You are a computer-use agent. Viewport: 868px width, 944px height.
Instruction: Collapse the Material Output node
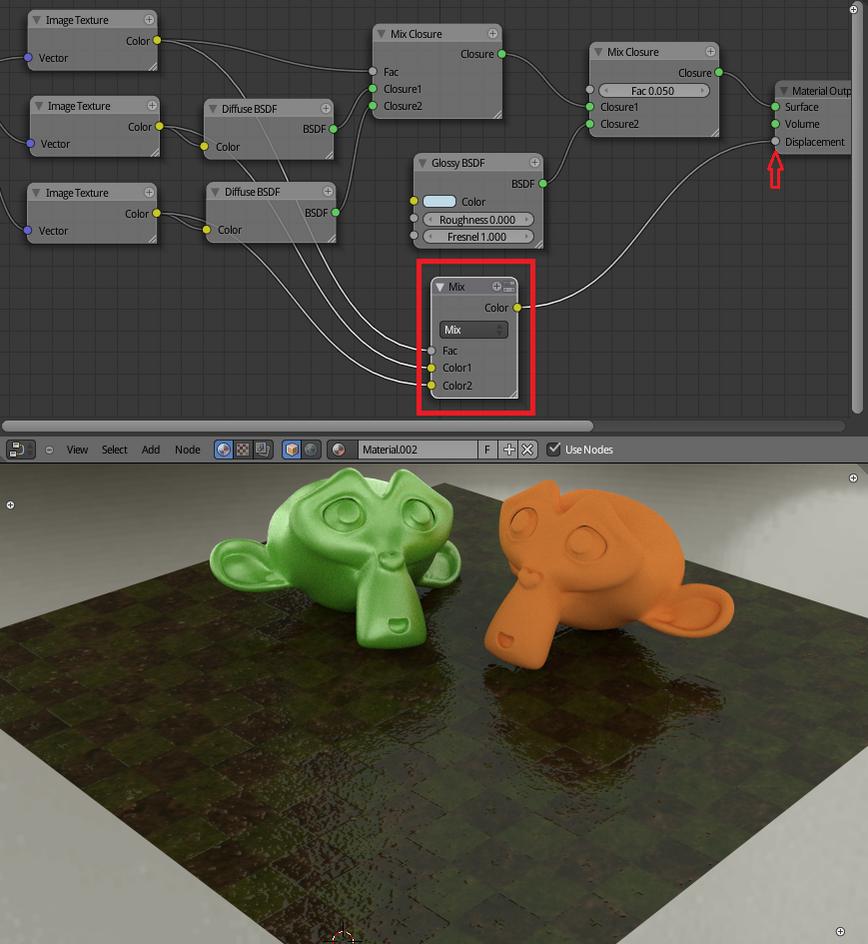[x=783, y=91]
